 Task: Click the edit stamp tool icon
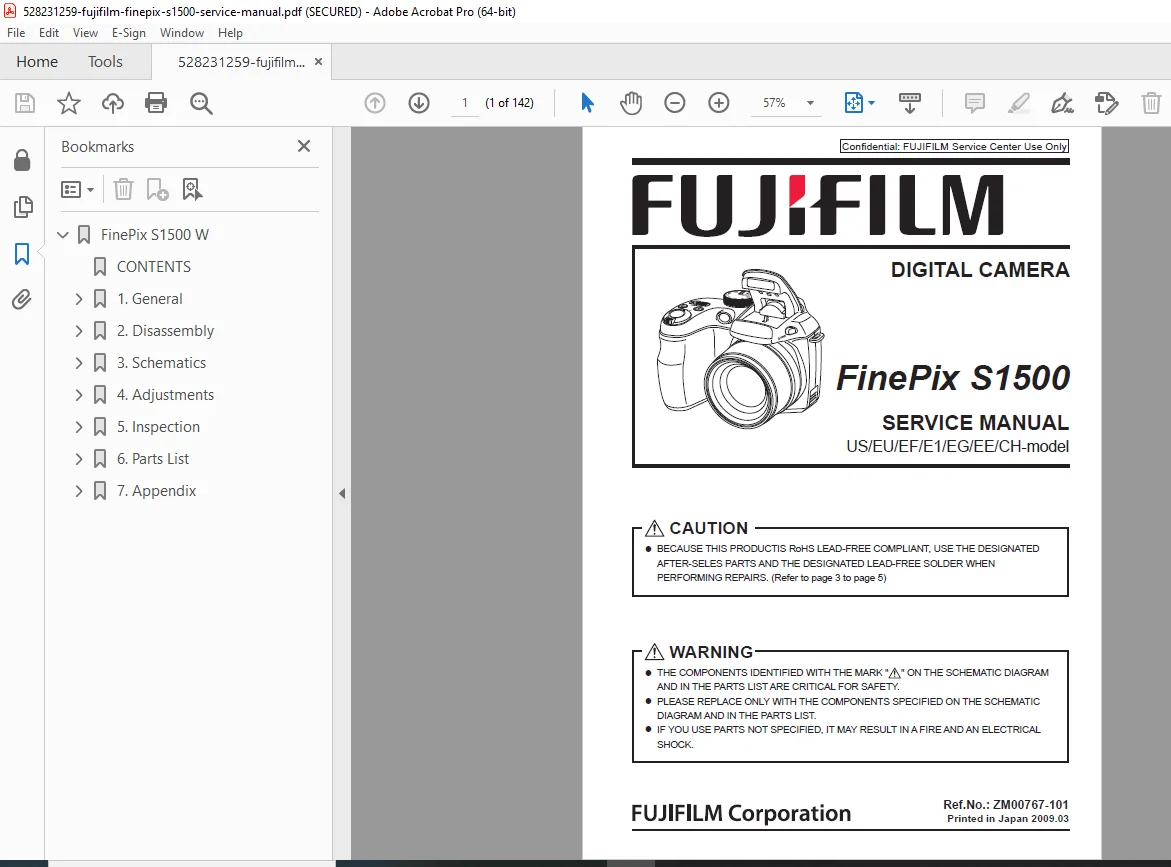(1107, 103)
